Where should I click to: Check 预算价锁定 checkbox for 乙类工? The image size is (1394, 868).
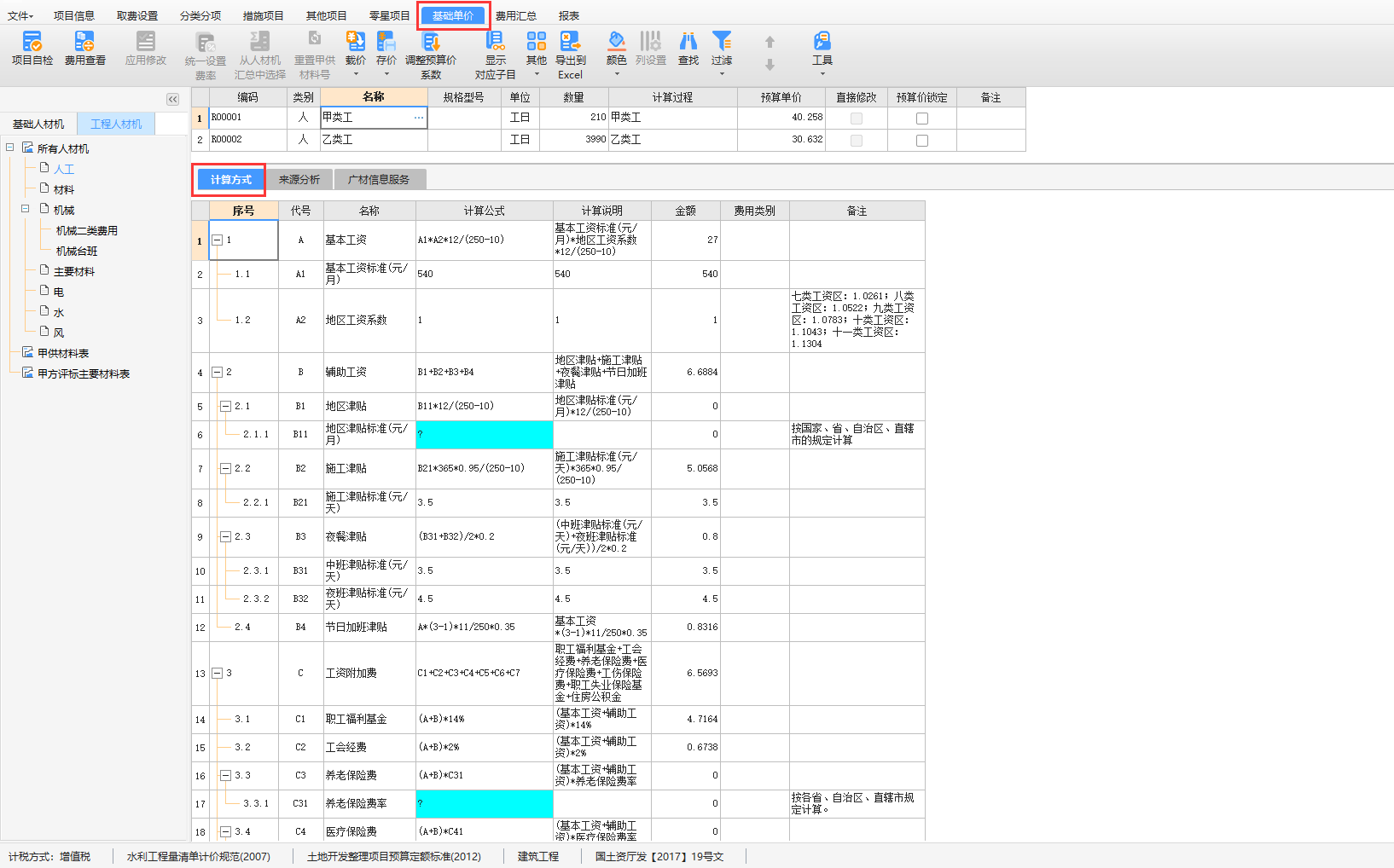pyautogui.click(x=922, y=141)
